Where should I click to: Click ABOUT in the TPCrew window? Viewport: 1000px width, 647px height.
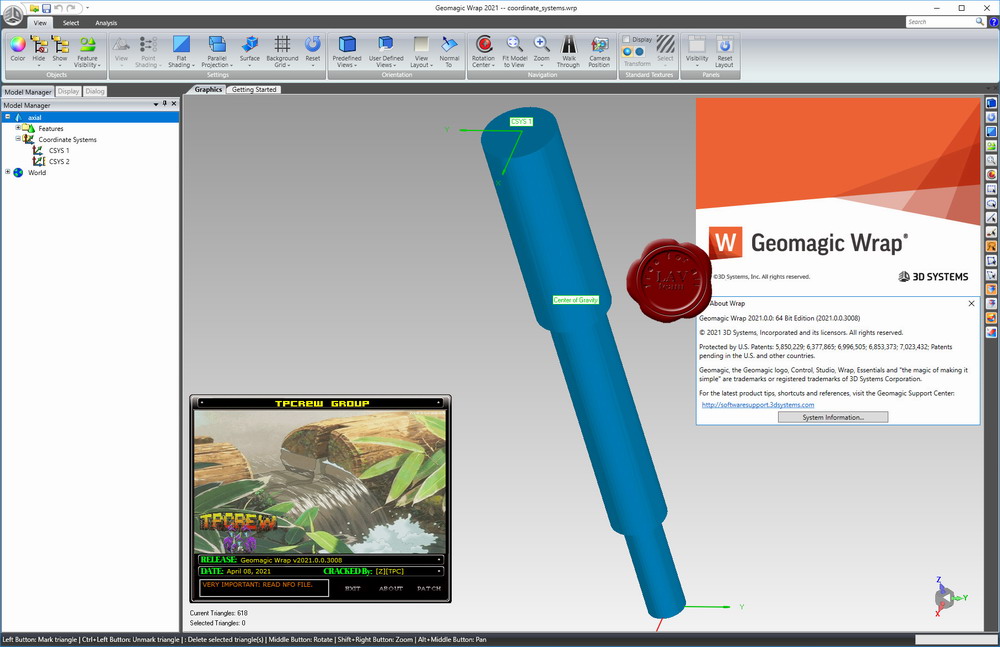tap(391, 588)
